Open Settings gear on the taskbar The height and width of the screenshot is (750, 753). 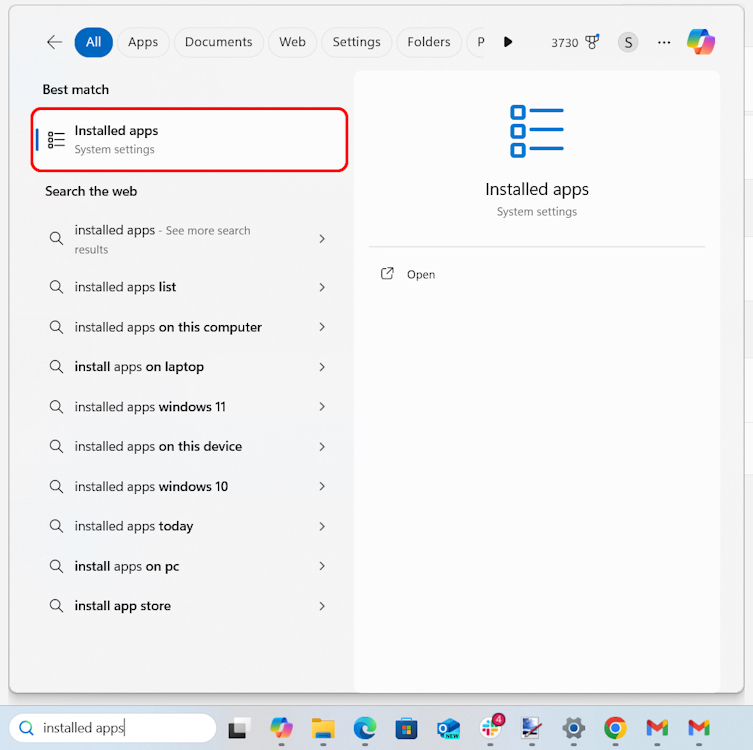(x=573, y=728)
